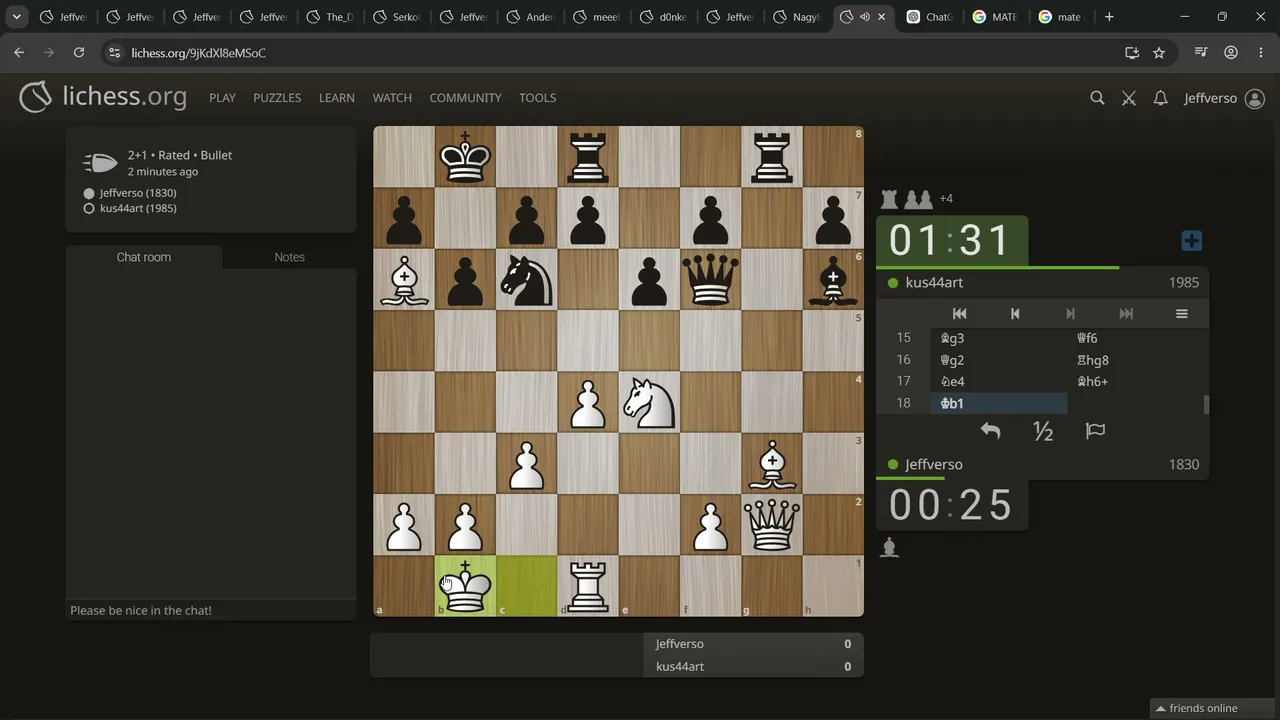1280x720 pixels.
Task: Click the white rook on d1
Action: point(588,586)
